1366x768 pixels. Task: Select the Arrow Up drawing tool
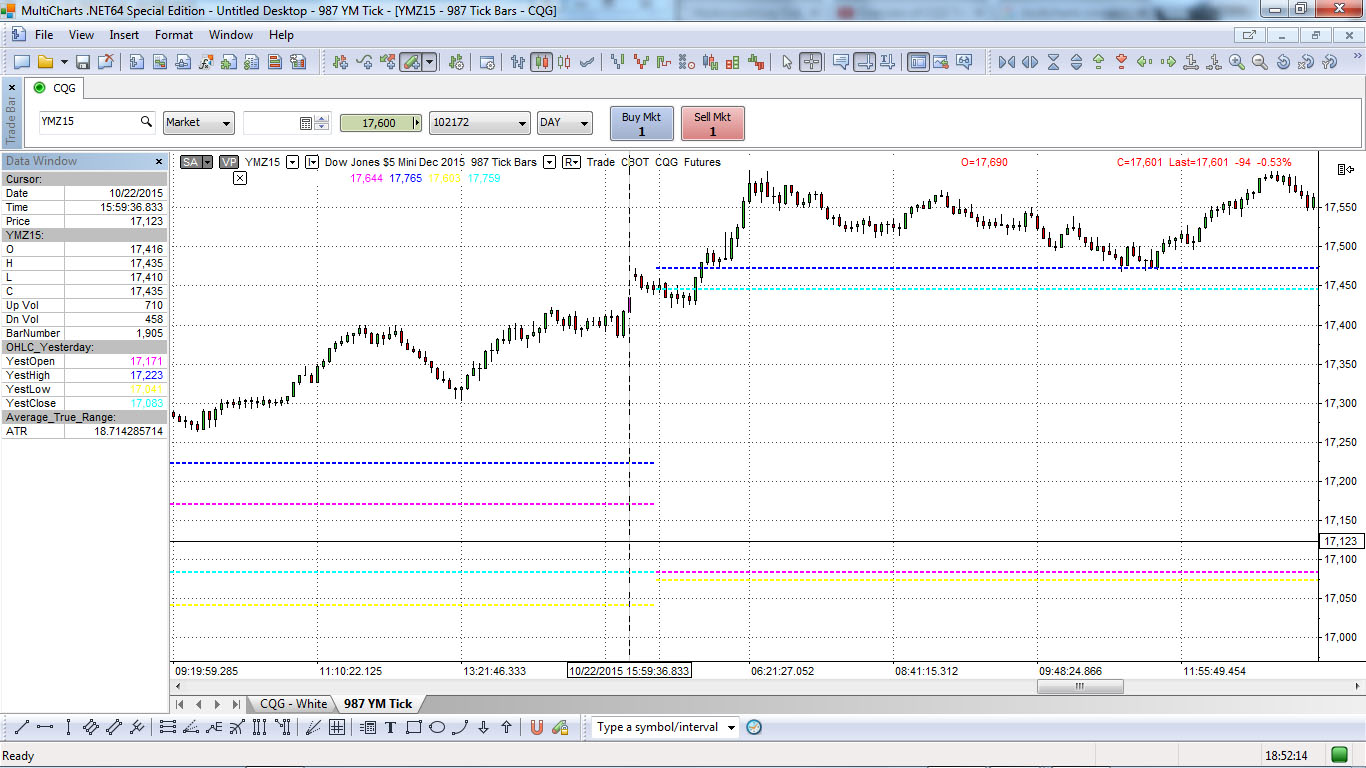tap(506, 727)
